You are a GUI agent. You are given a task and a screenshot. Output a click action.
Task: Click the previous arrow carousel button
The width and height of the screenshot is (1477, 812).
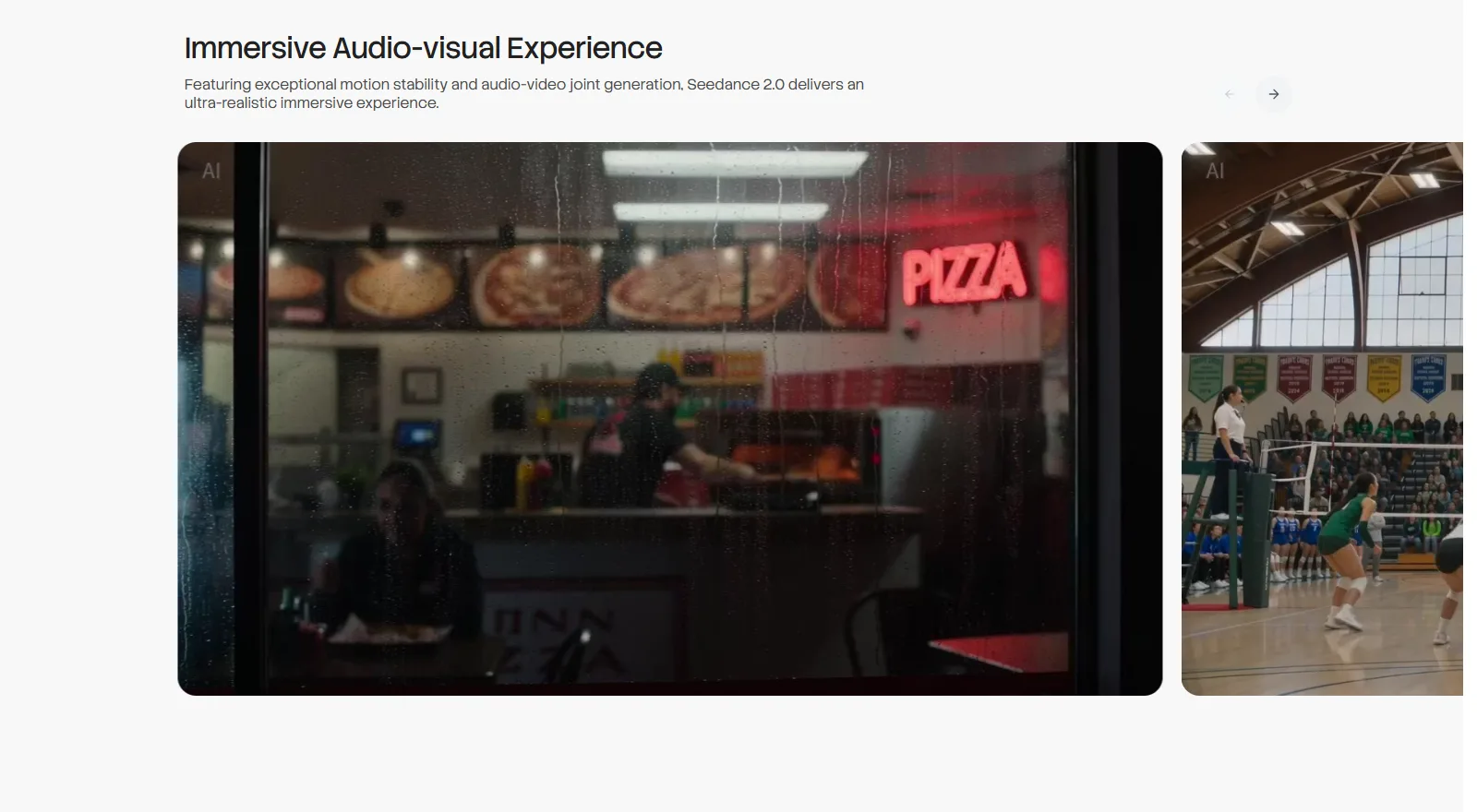1229,94
